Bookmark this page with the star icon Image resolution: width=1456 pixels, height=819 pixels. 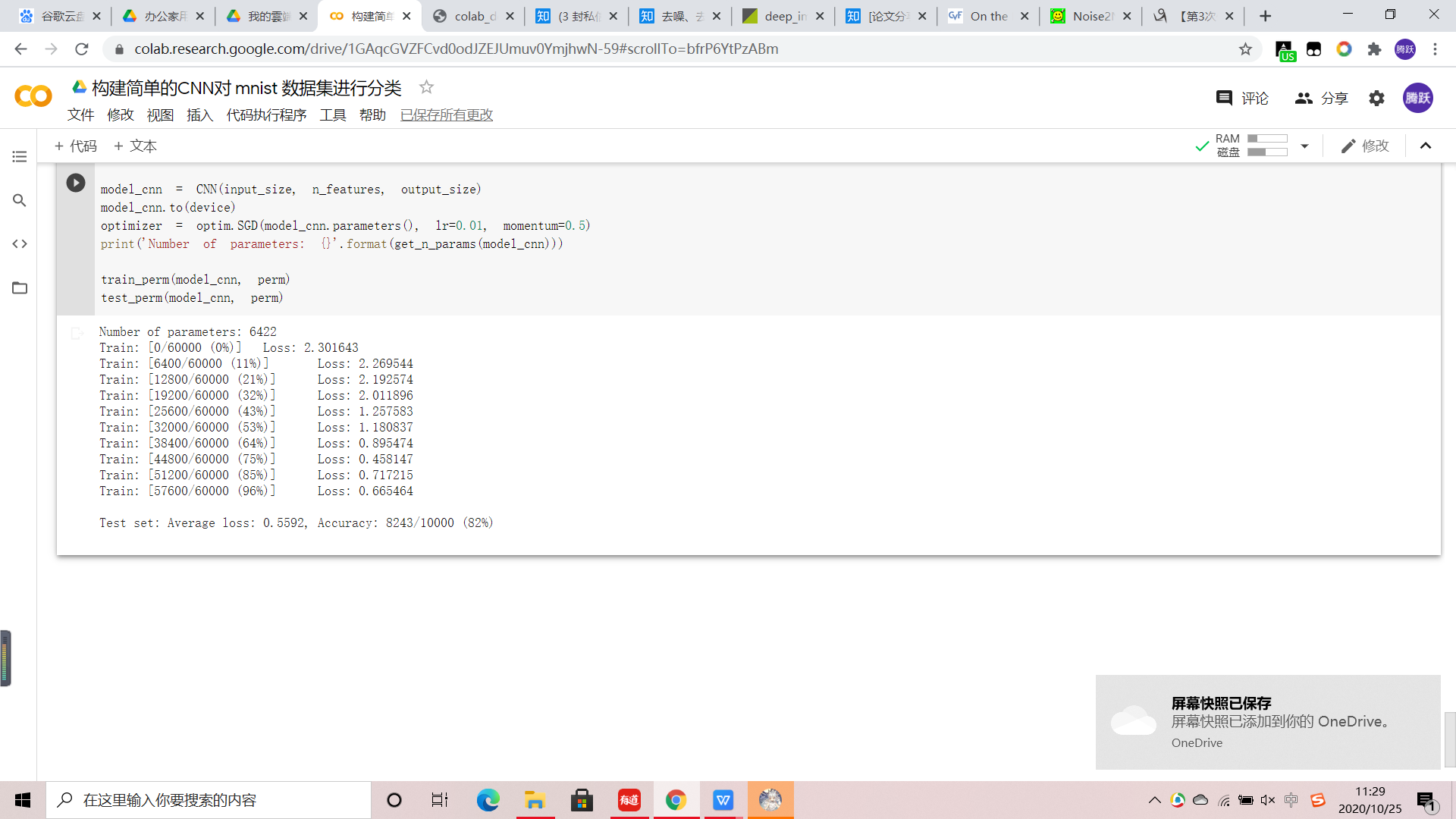coord(1245,49)
